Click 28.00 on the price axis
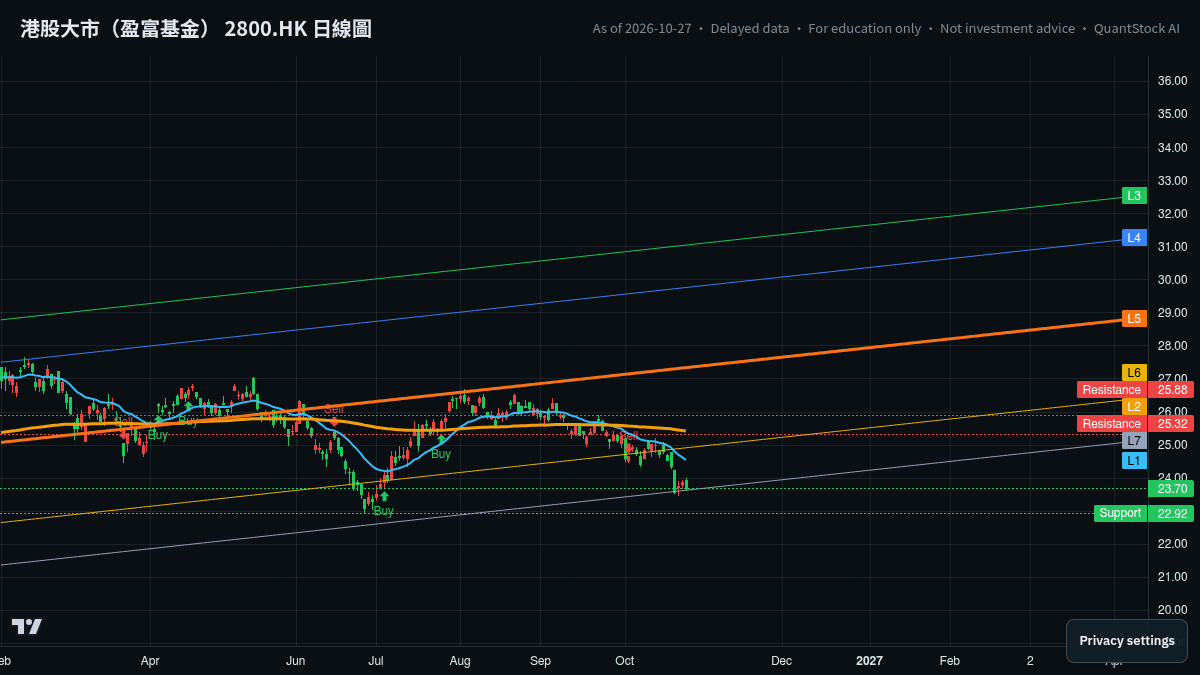 (1172, 345)
